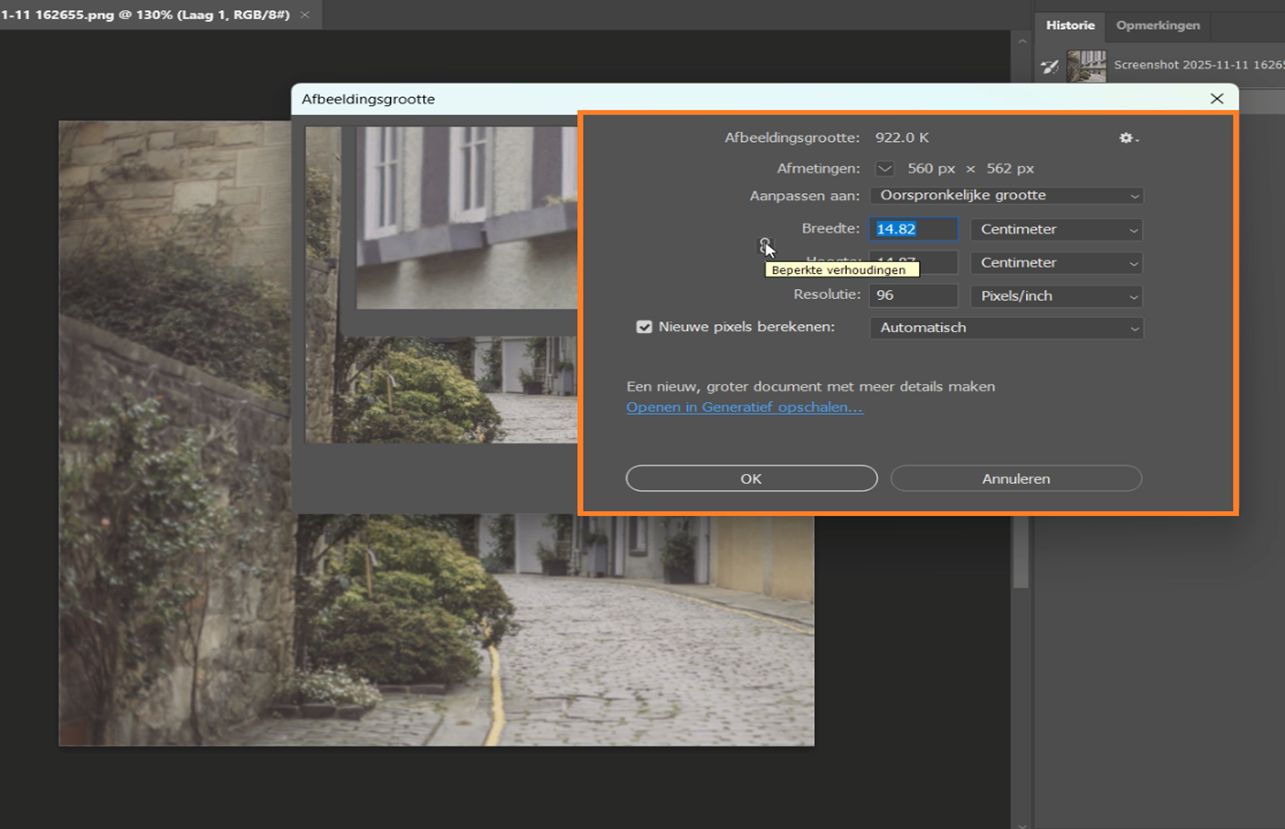Open the Pixels/inch resolution unit dropdown

pos(1056,296)
